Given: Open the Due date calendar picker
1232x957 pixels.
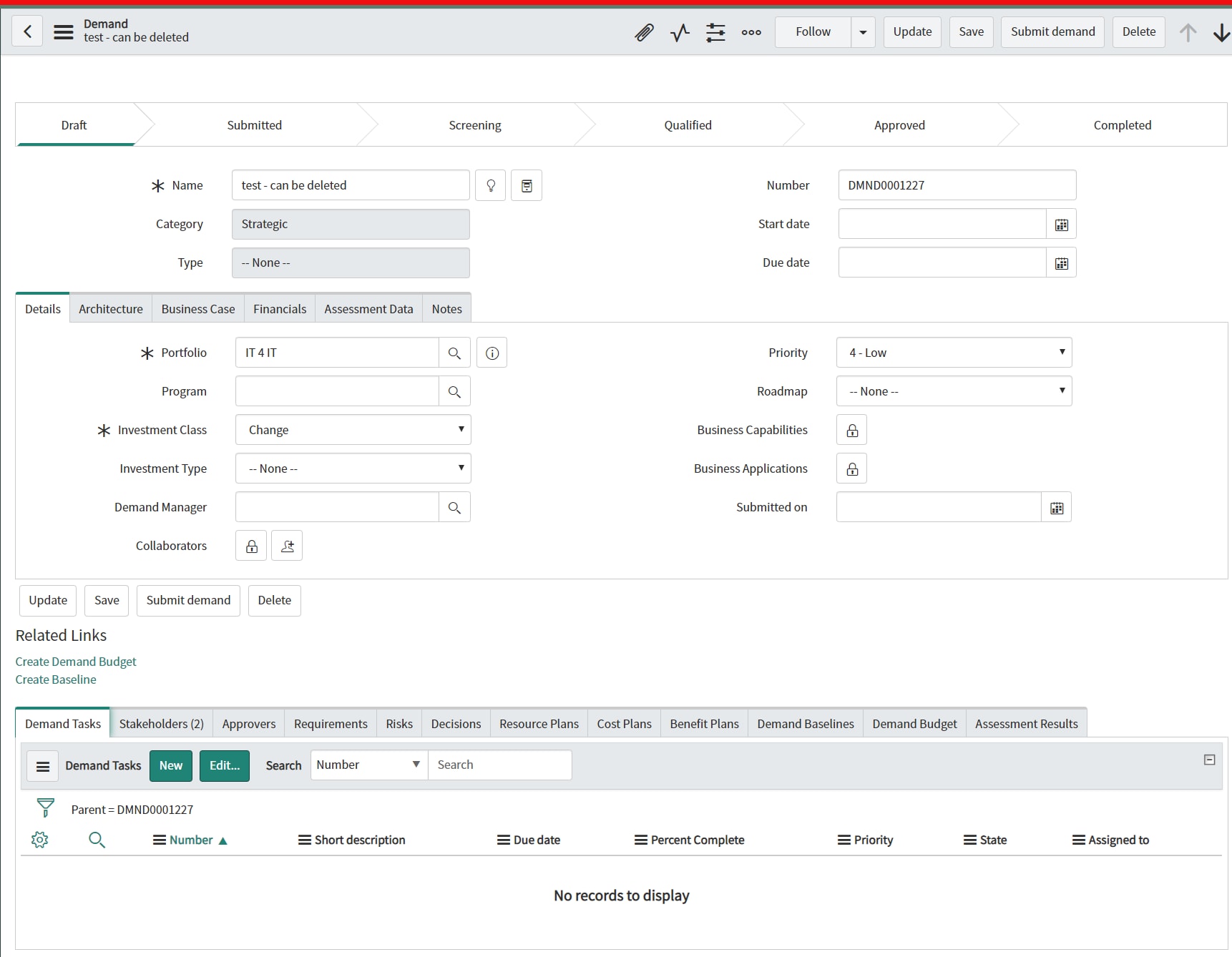Looking at the screenshot, I should click(x=1061, y=262).
